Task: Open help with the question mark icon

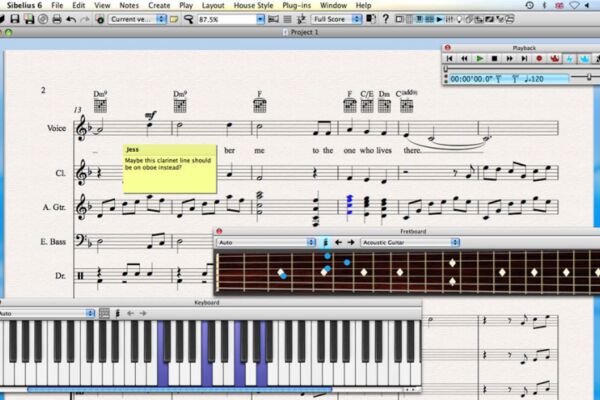Action: click(385, 19)
